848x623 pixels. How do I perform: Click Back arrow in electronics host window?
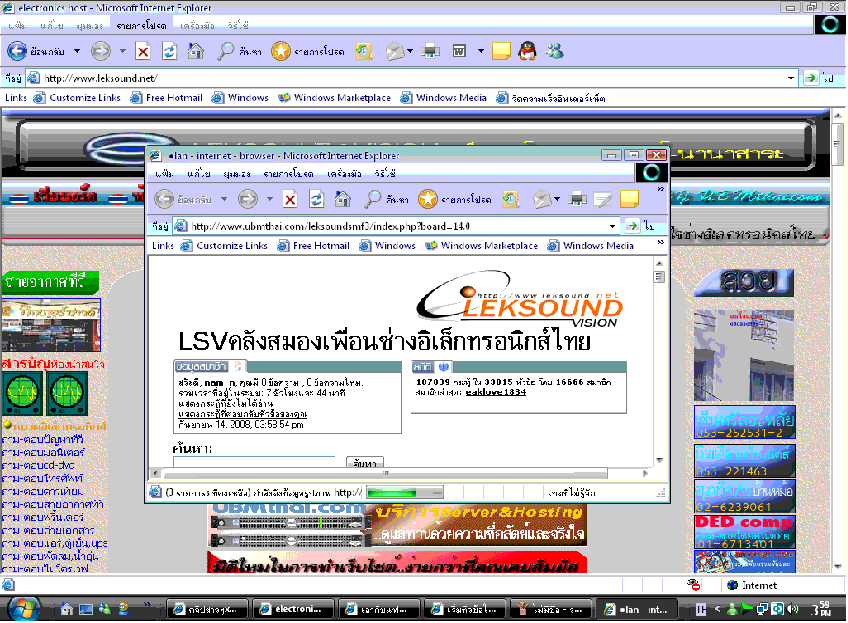[17, 51]
